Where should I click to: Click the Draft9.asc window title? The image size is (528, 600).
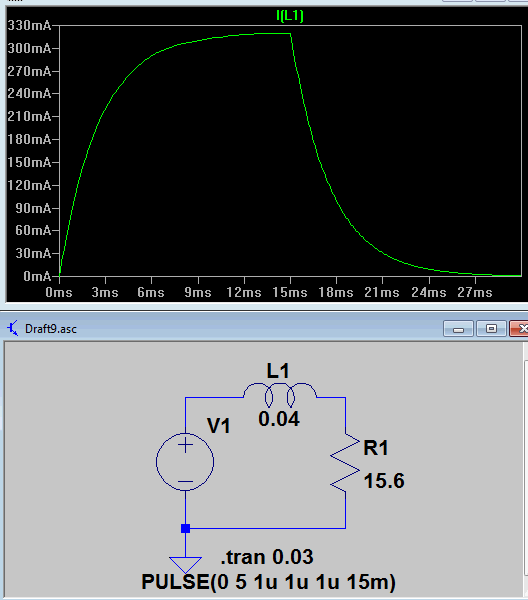[51, 329]
